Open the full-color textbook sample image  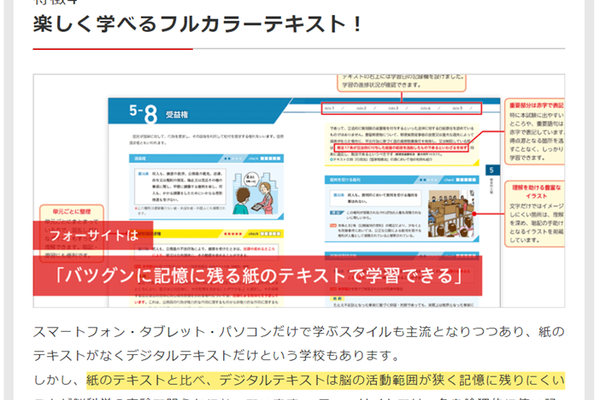[298, 191]
